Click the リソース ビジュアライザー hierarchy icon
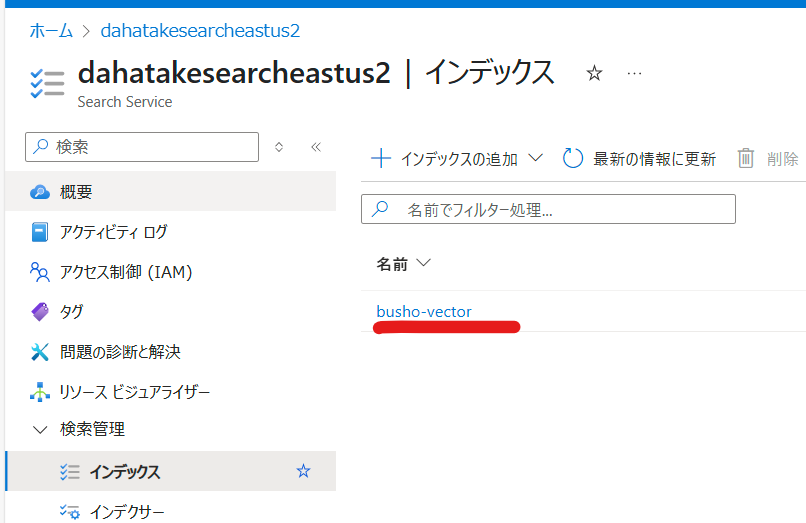The image size is (806, 523). point(40,392)
